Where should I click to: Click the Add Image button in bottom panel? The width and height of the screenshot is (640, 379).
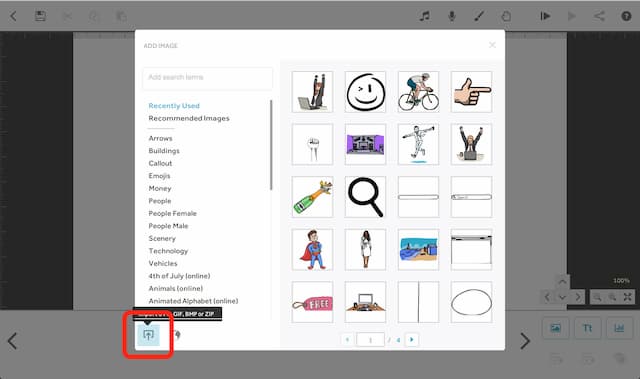(x=556, y=328)
